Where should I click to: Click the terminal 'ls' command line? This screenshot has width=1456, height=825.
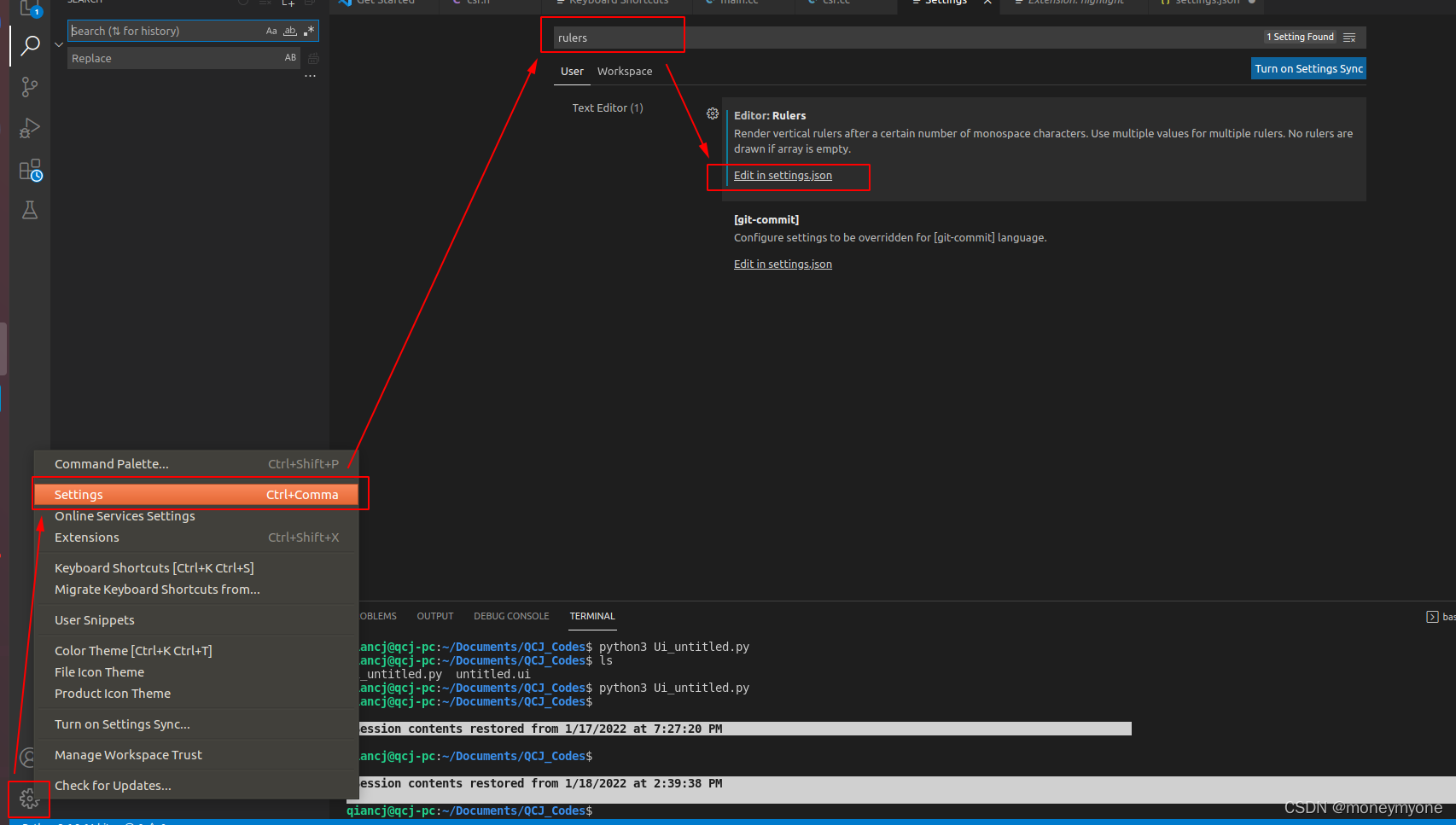(x=486, y=660)
